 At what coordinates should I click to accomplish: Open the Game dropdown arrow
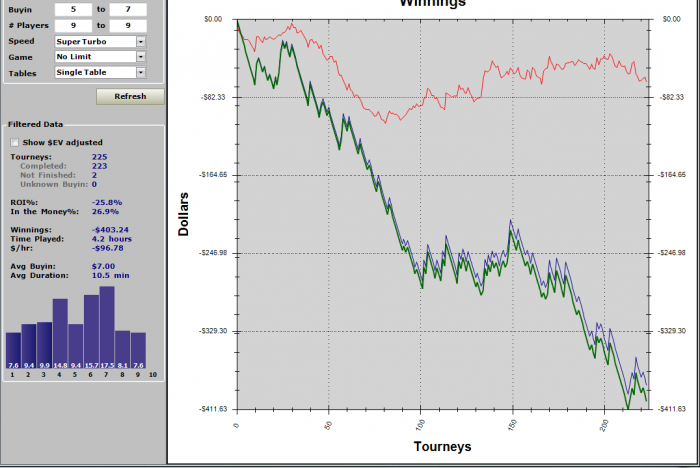(141, 57)
